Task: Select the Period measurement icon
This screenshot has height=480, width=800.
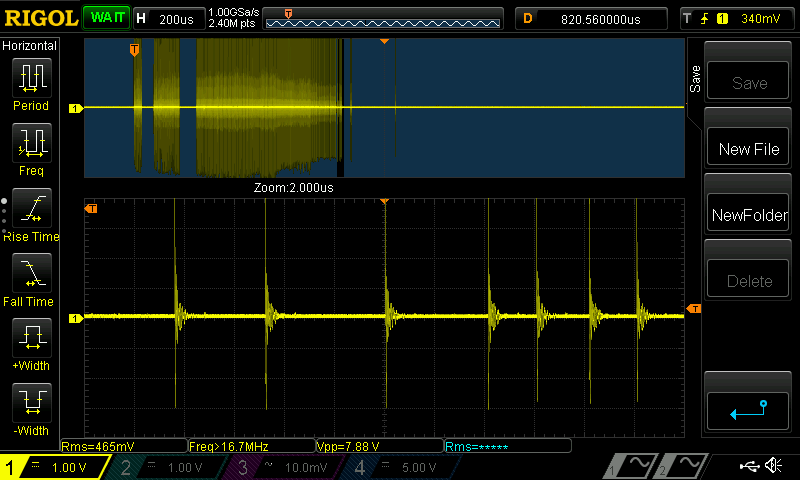Action: [x=32, y=77]
